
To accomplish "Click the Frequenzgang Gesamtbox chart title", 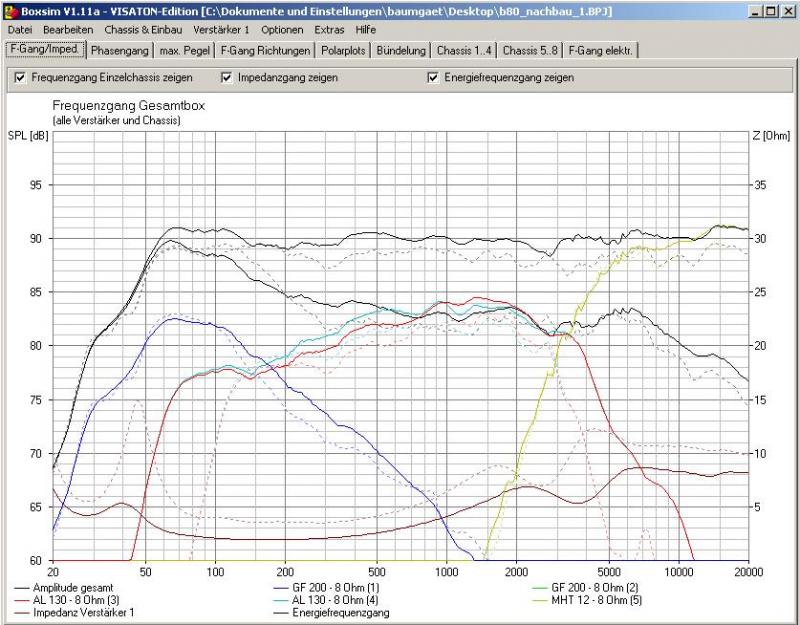I will point(129,106).
